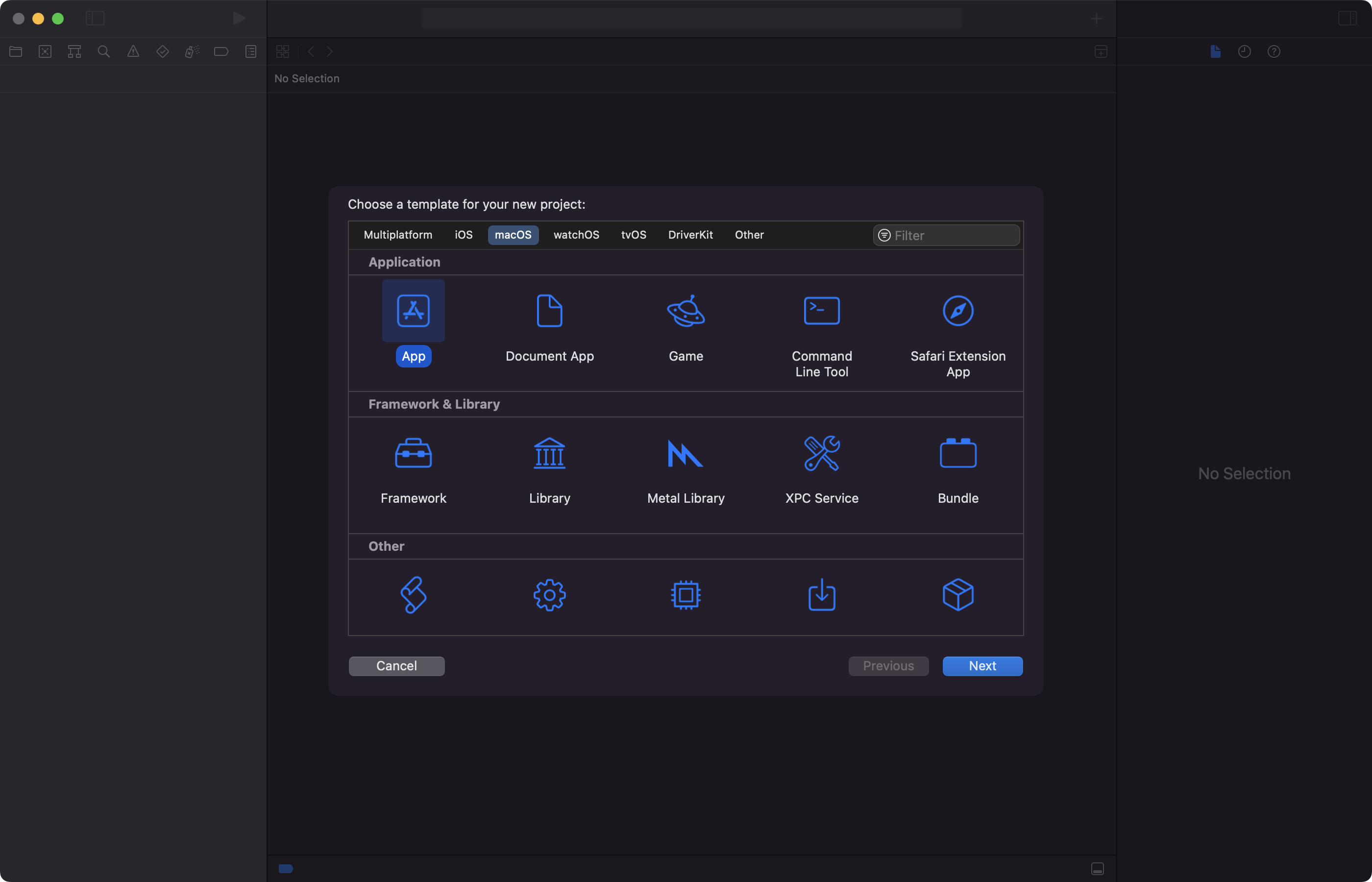Select the download-box icon template under Other
The width and height of the screenshot is (1372, 882).
(x=822, y=595)
